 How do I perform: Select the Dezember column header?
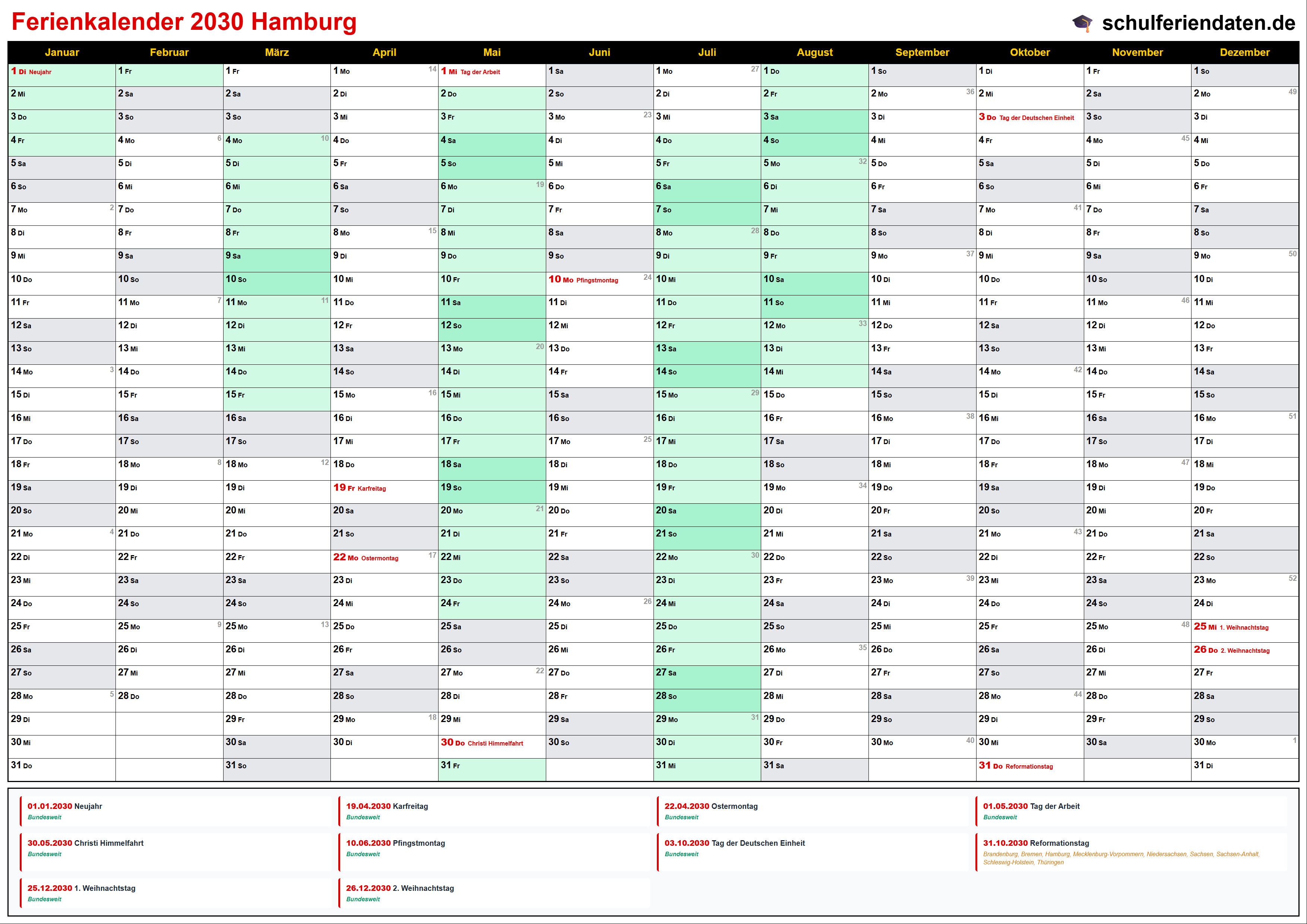pyautogui.click(x=1244, y=53)
